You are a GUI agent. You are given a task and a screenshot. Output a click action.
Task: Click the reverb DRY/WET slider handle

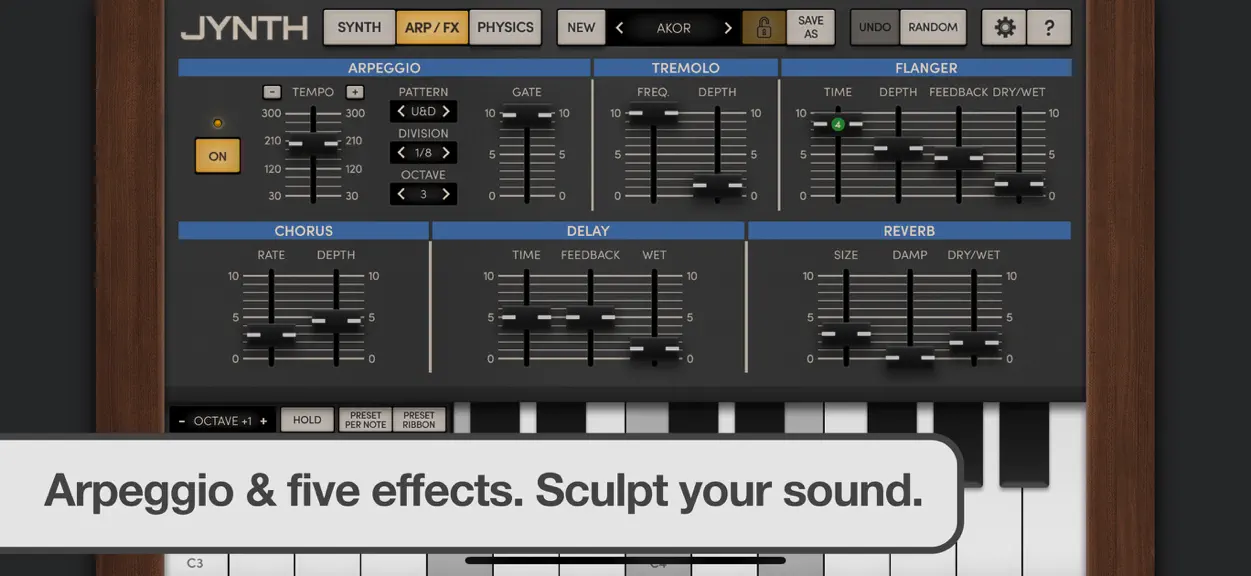974,343
